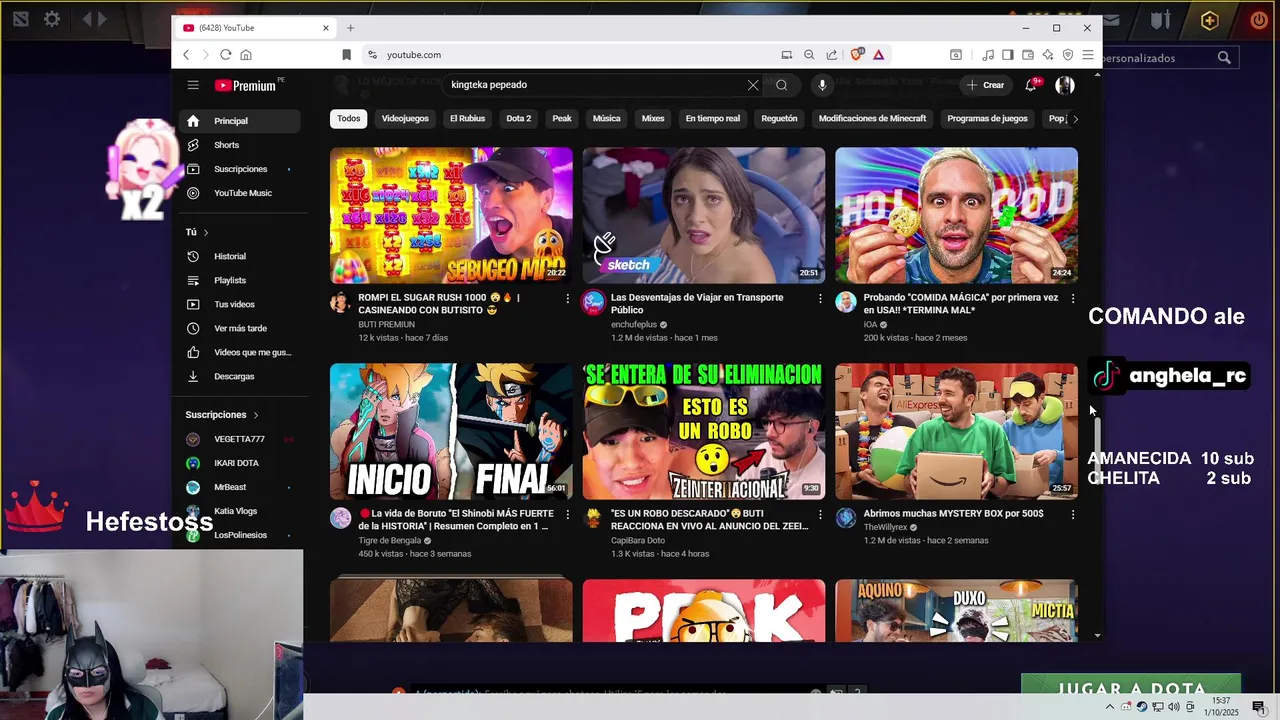Select the Modificaciones de Minecraft chip

point(872,118)
